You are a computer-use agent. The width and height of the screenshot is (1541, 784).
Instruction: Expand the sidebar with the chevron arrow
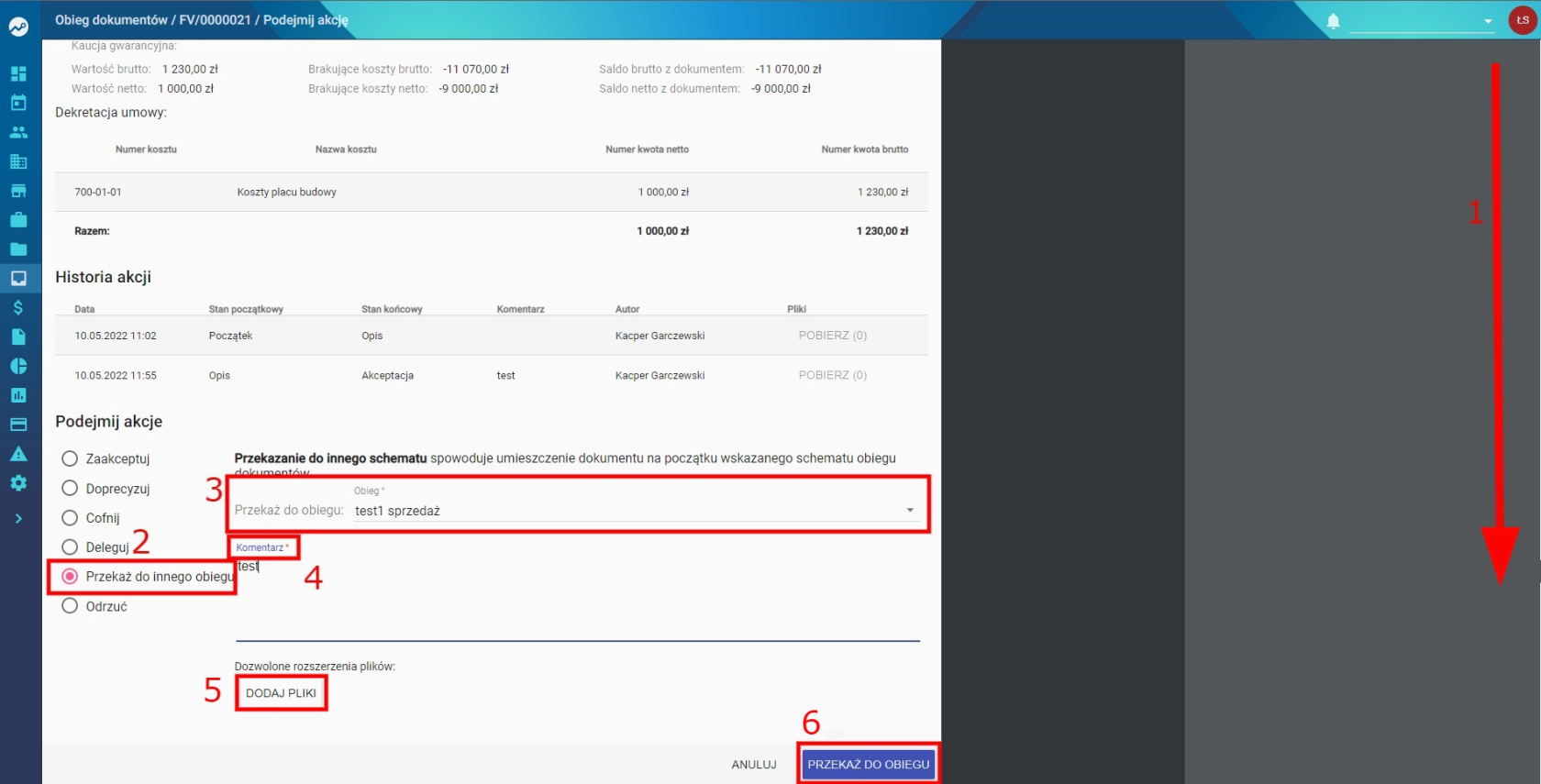pos(18,519)
